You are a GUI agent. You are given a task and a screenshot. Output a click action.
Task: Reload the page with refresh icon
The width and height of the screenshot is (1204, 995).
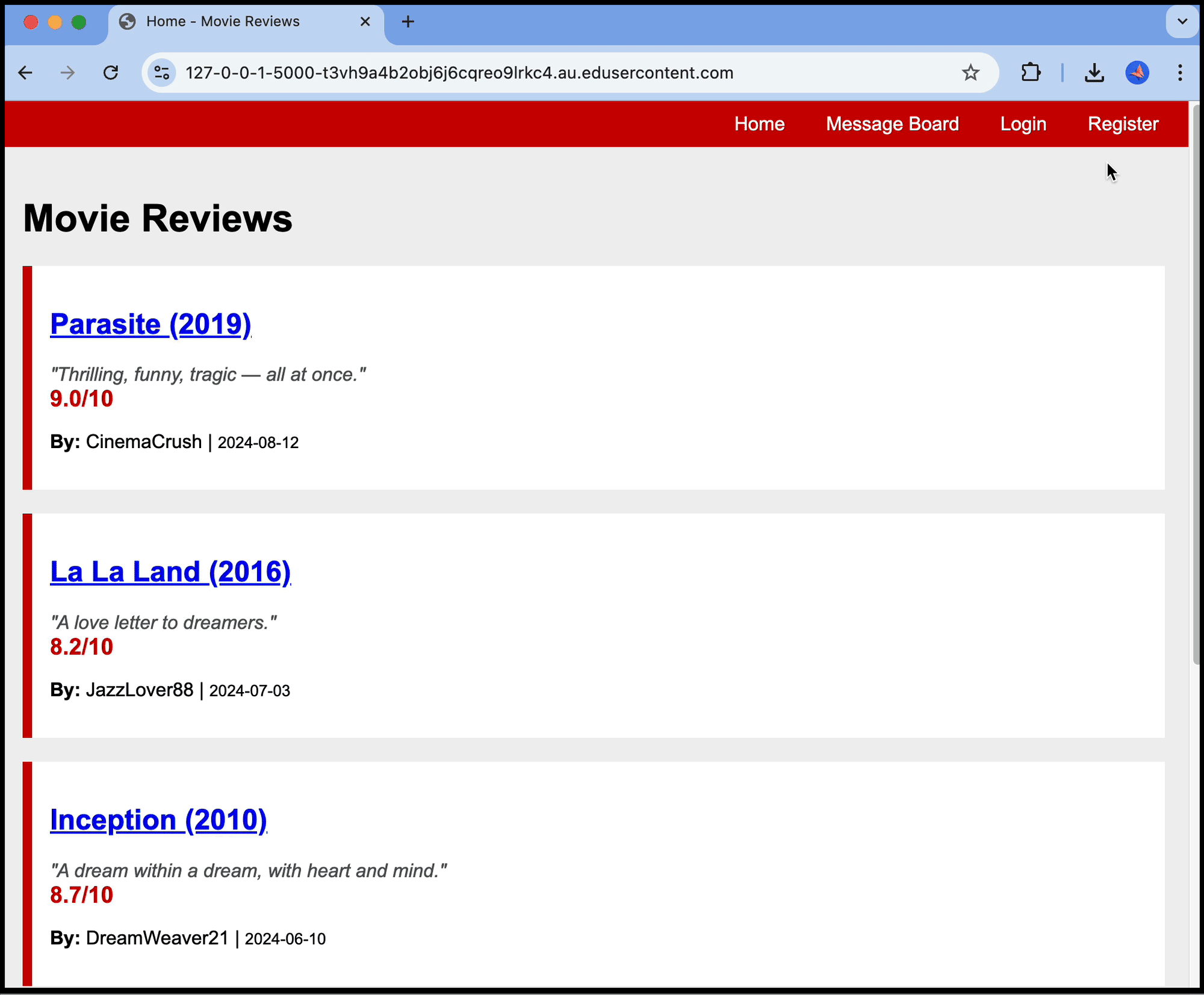[x=111, y=73]
